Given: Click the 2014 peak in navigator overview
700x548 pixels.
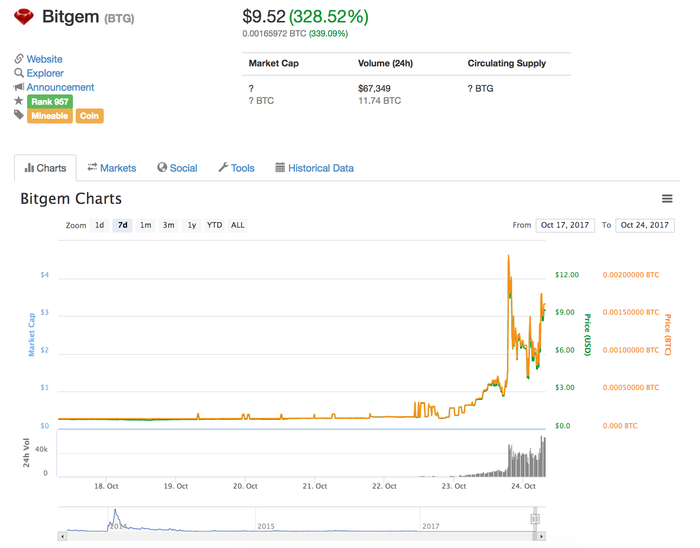Looking at the screenshot, I should point(115,511).
